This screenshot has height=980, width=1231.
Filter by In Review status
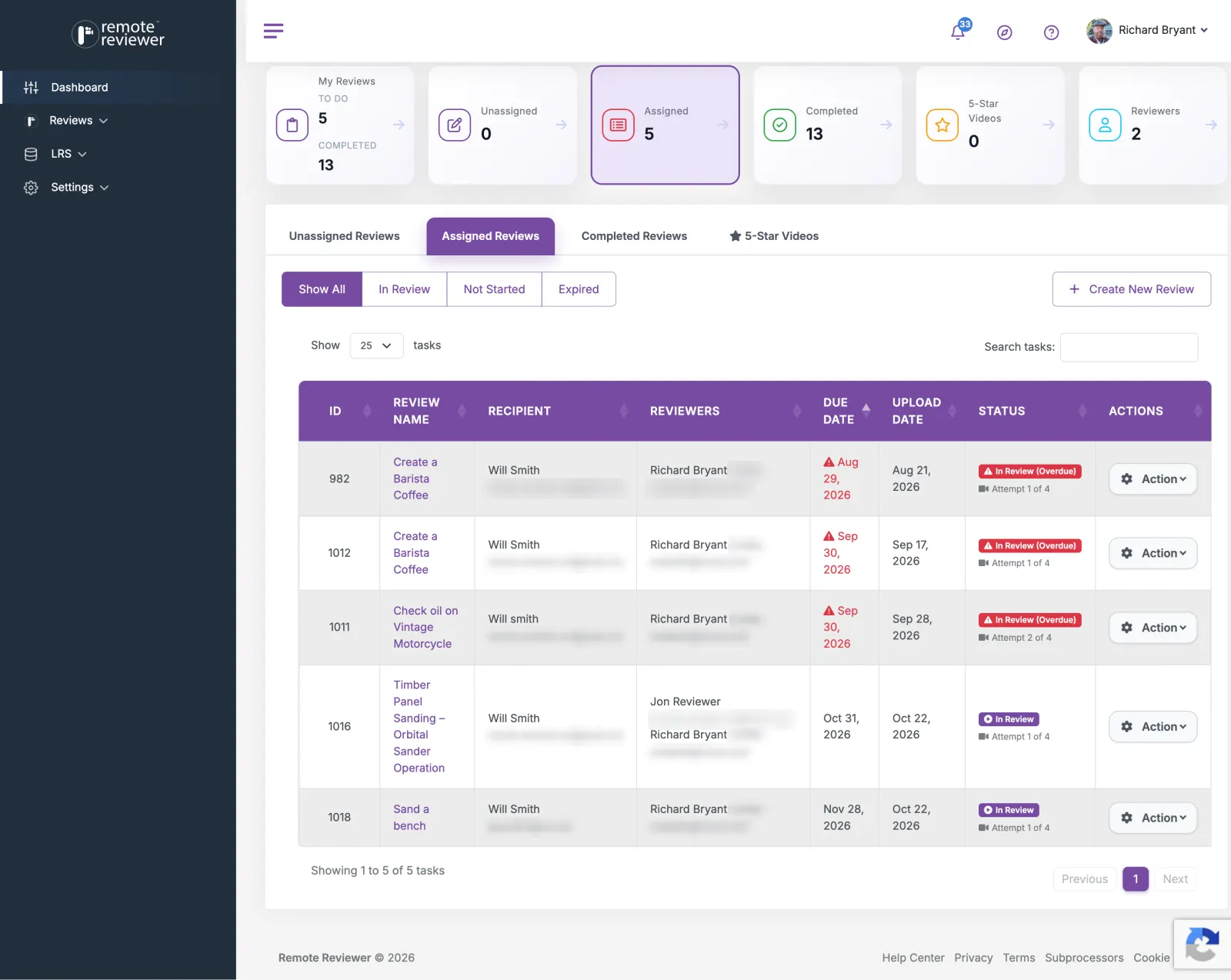[x=404, y=289]
